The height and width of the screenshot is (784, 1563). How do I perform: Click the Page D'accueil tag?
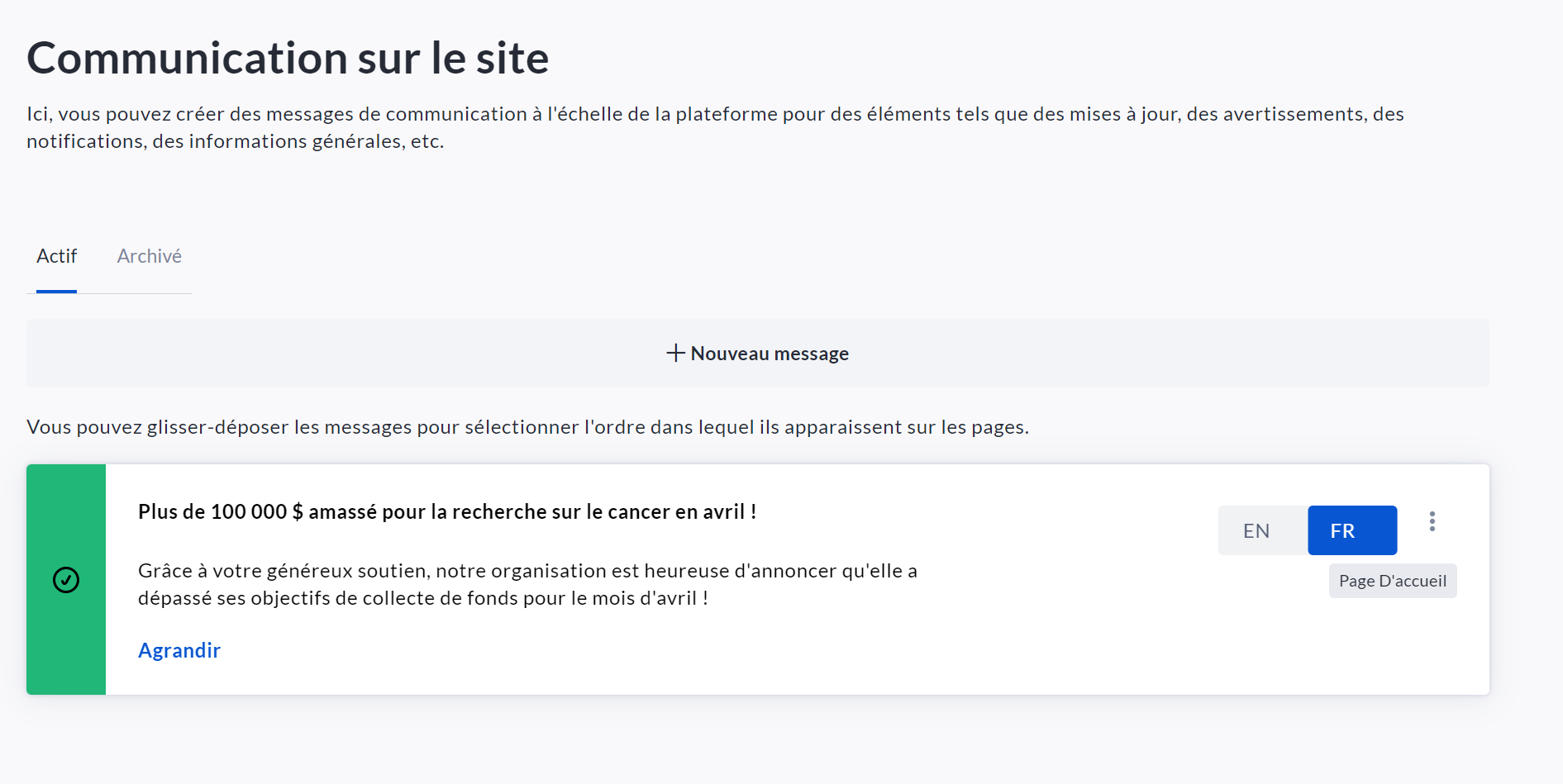1392,581
